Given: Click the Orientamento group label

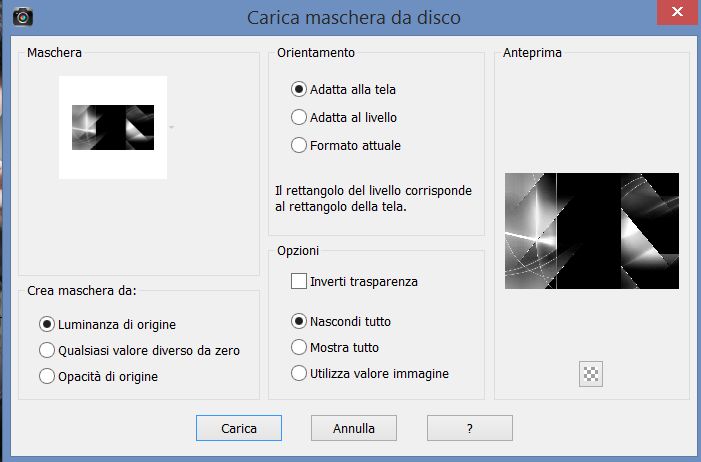Looking at the screenshot, I should pos(316,52).
